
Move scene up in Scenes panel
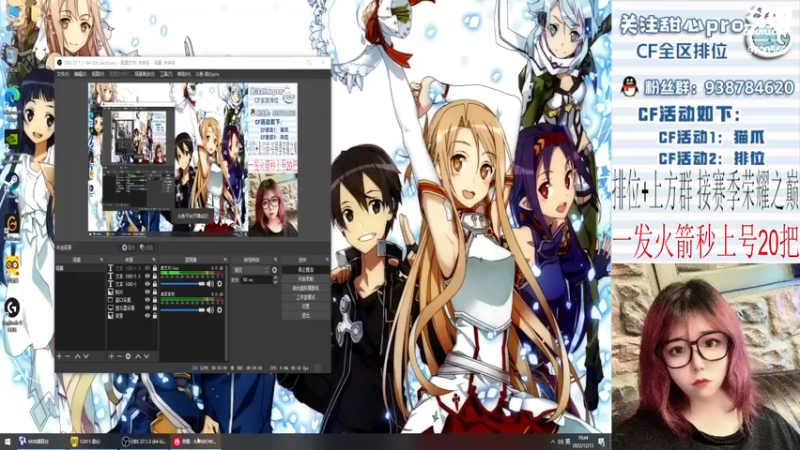(78, 356)
